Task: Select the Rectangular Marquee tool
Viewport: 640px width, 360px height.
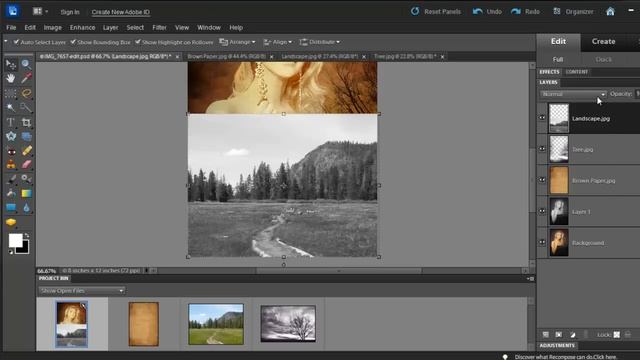Action: click(11, 93)
